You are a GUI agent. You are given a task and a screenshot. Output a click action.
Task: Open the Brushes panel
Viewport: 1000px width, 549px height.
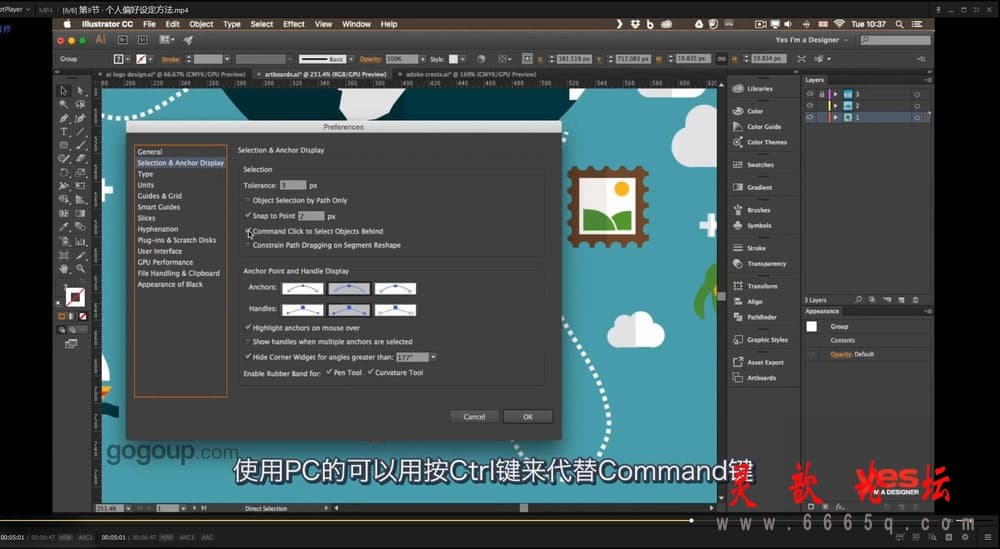pyautogui.click(x=751, y=210)
